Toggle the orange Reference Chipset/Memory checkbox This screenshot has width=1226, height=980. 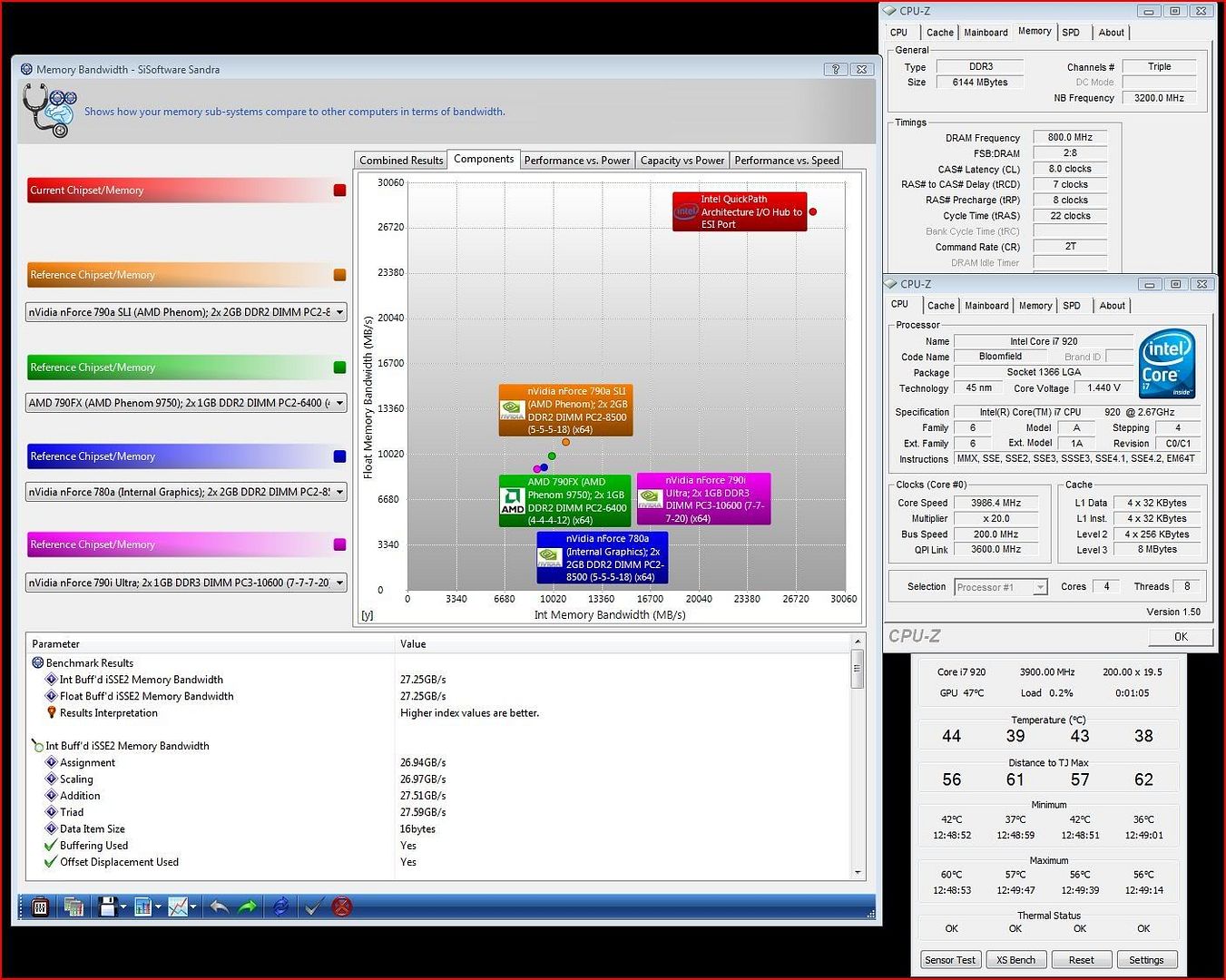click(x=340, y=275)
